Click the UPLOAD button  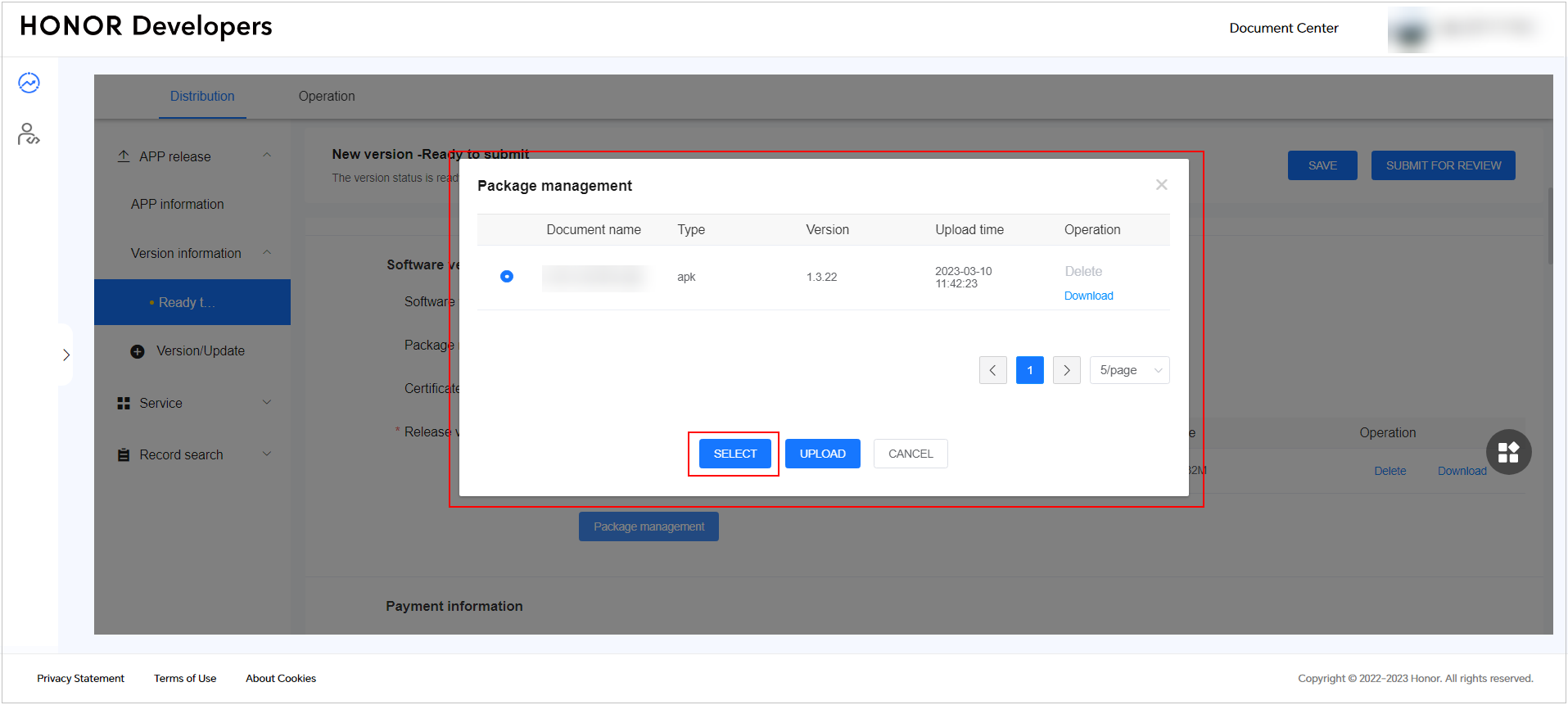click(822, 454)
